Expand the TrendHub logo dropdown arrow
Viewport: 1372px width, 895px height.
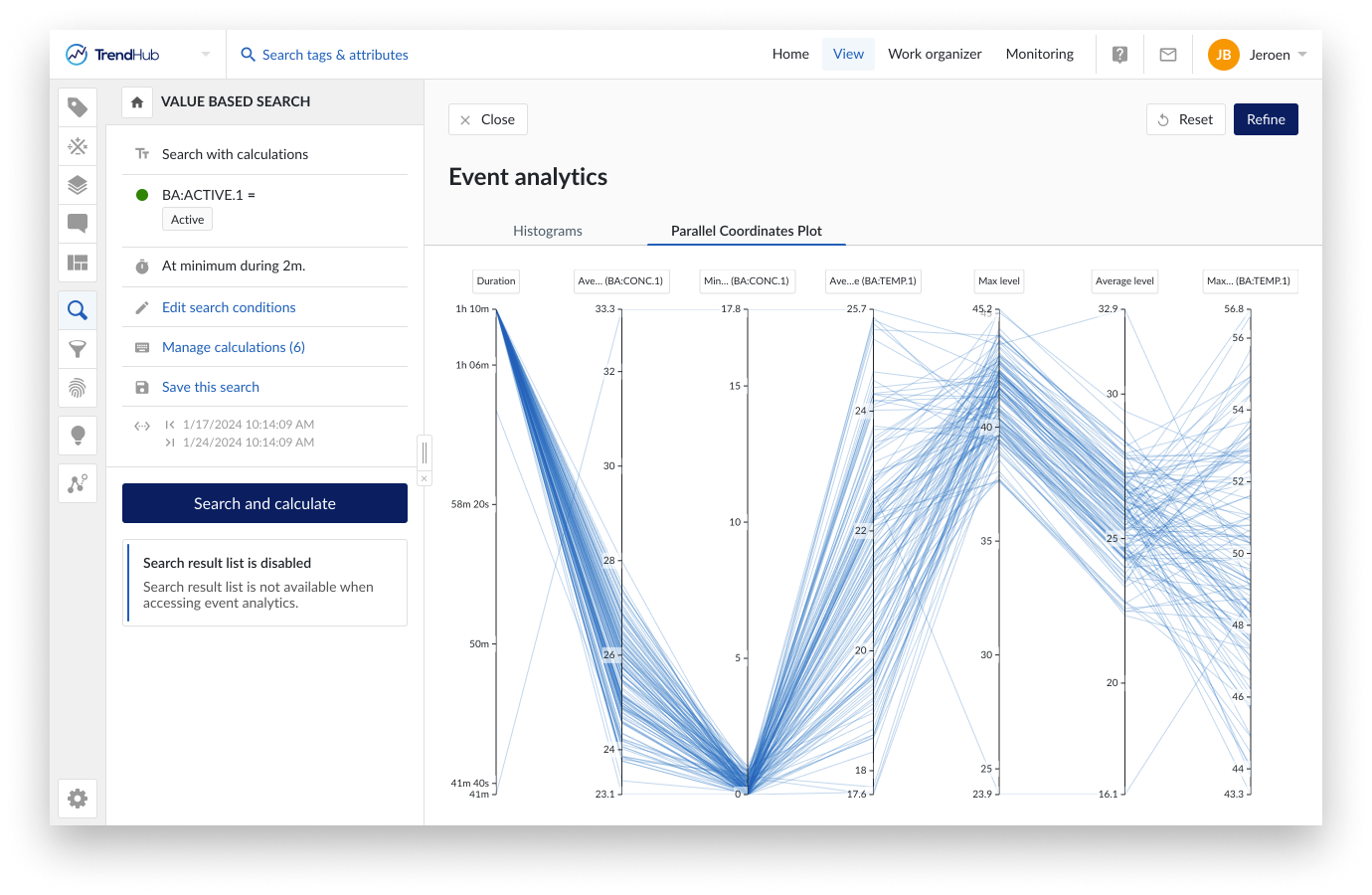pos(206,55)
